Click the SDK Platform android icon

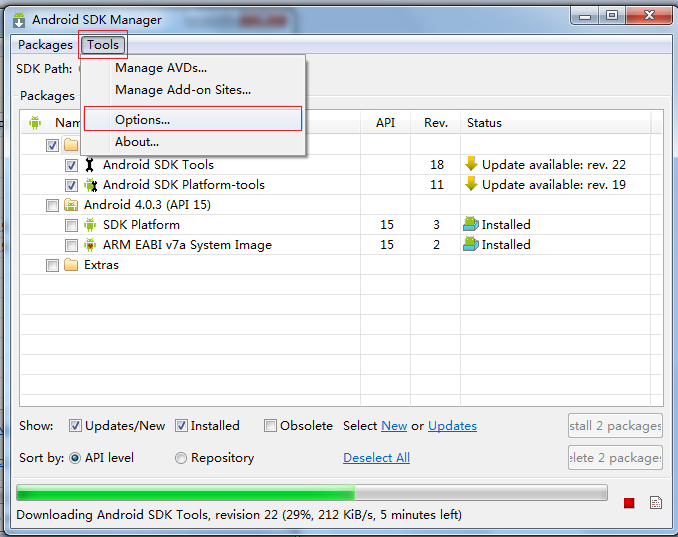pyautogui.click(x=90, y=225)
